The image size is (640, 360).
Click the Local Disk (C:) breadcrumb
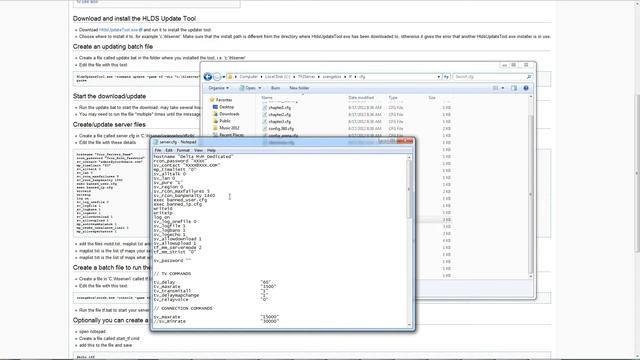[x=278, y=77]
